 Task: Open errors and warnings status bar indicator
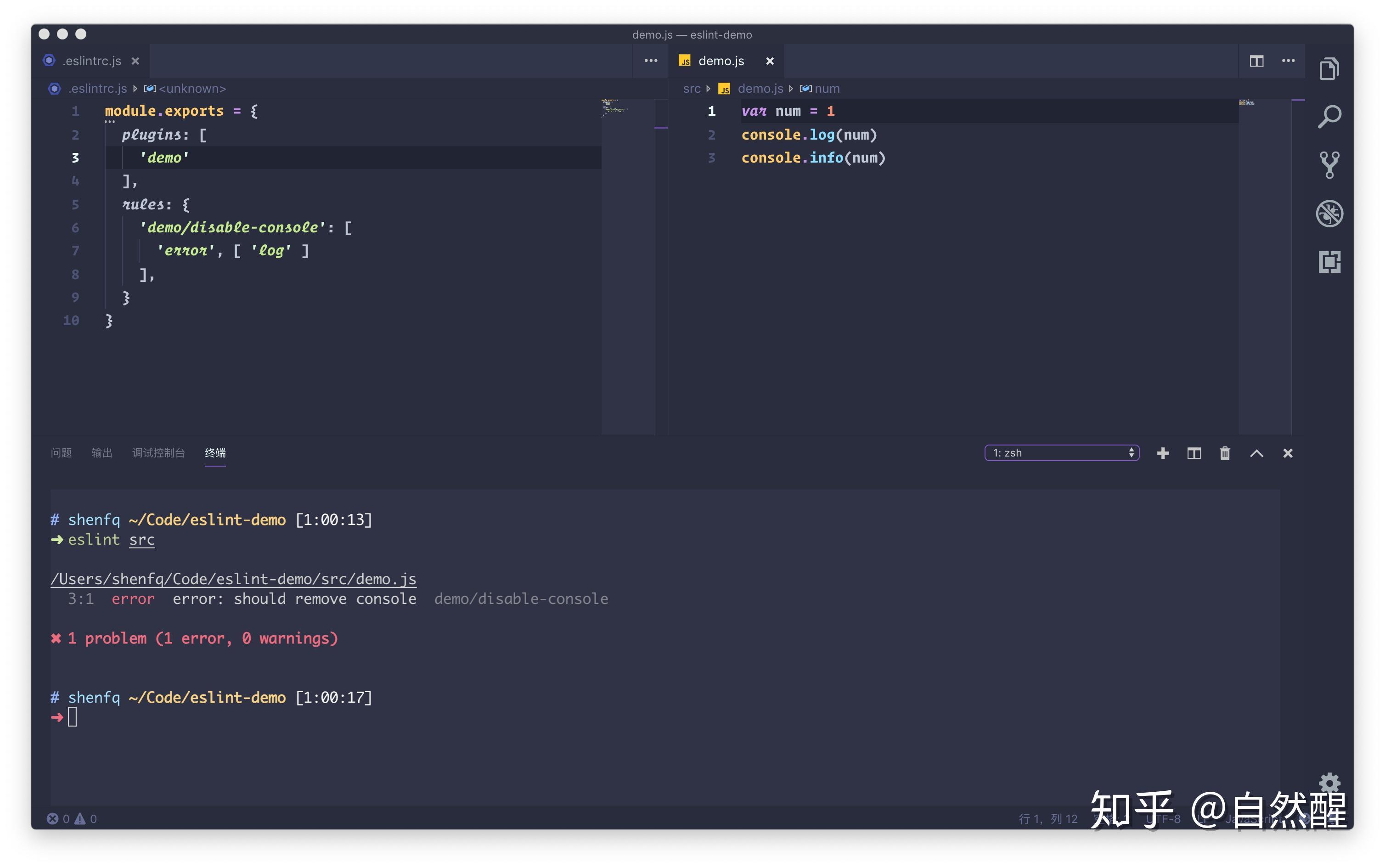72,818
